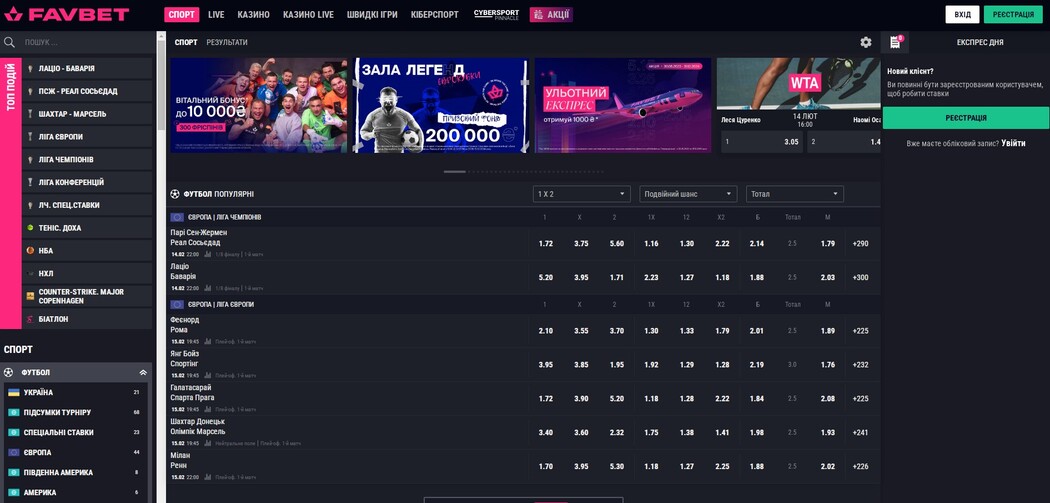
Task: Click trophy icon next to Ліга Європи
Action: [x=30, y=137]
